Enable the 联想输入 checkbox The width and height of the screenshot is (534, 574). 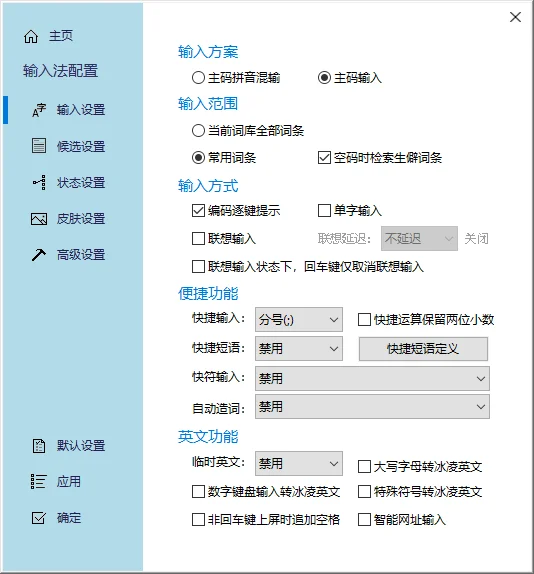198,239
